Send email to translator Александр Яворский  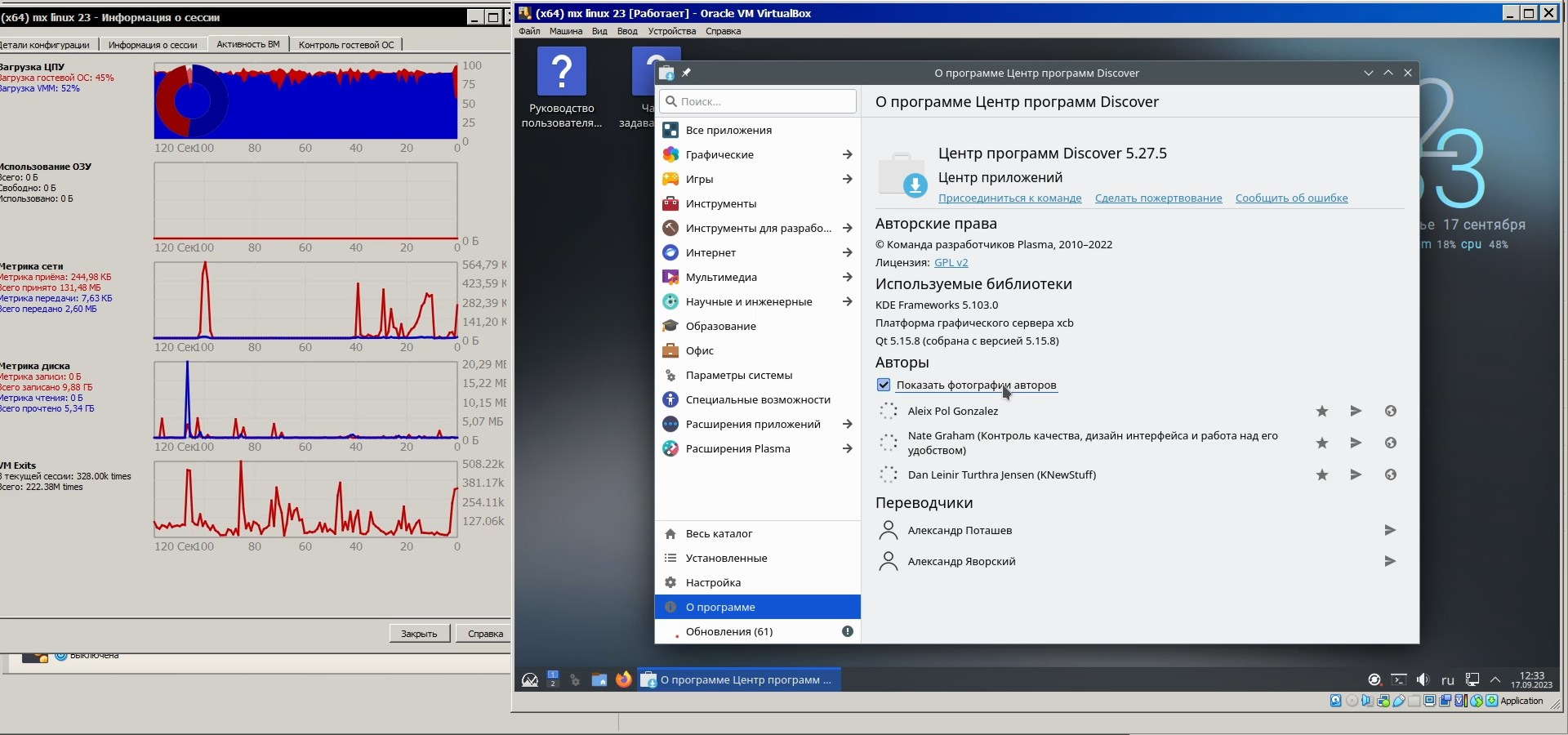tap(1390, 561)
